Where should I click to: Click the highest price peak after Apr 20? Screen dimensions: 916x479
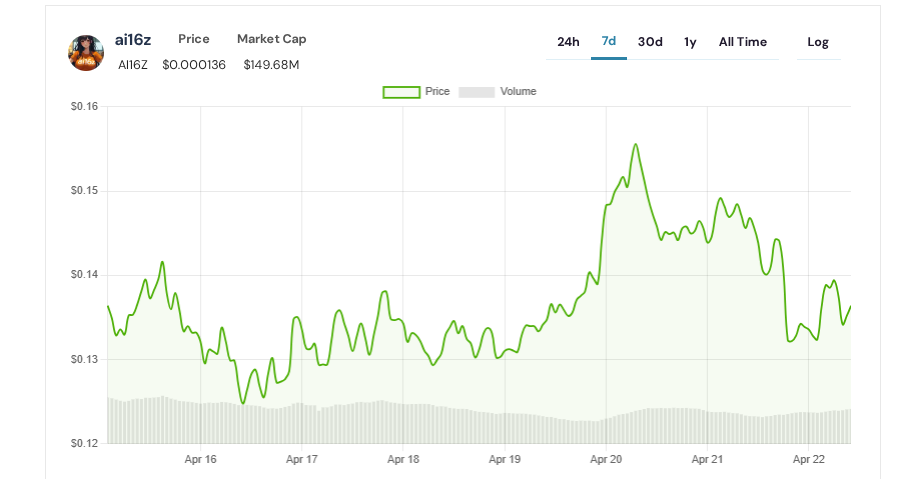coord(636,144)
